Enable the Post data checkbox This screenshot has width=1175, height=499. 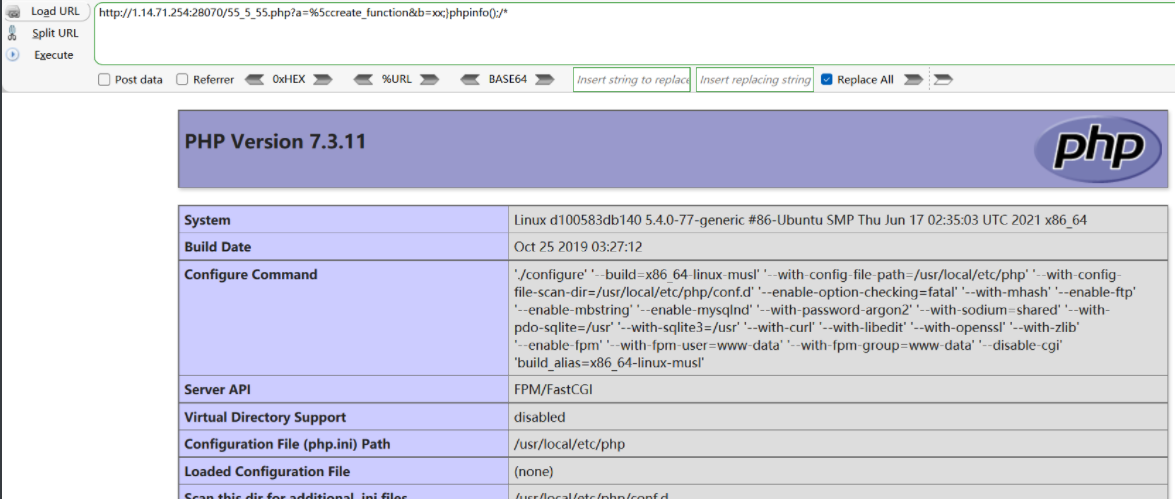[104, 79]
